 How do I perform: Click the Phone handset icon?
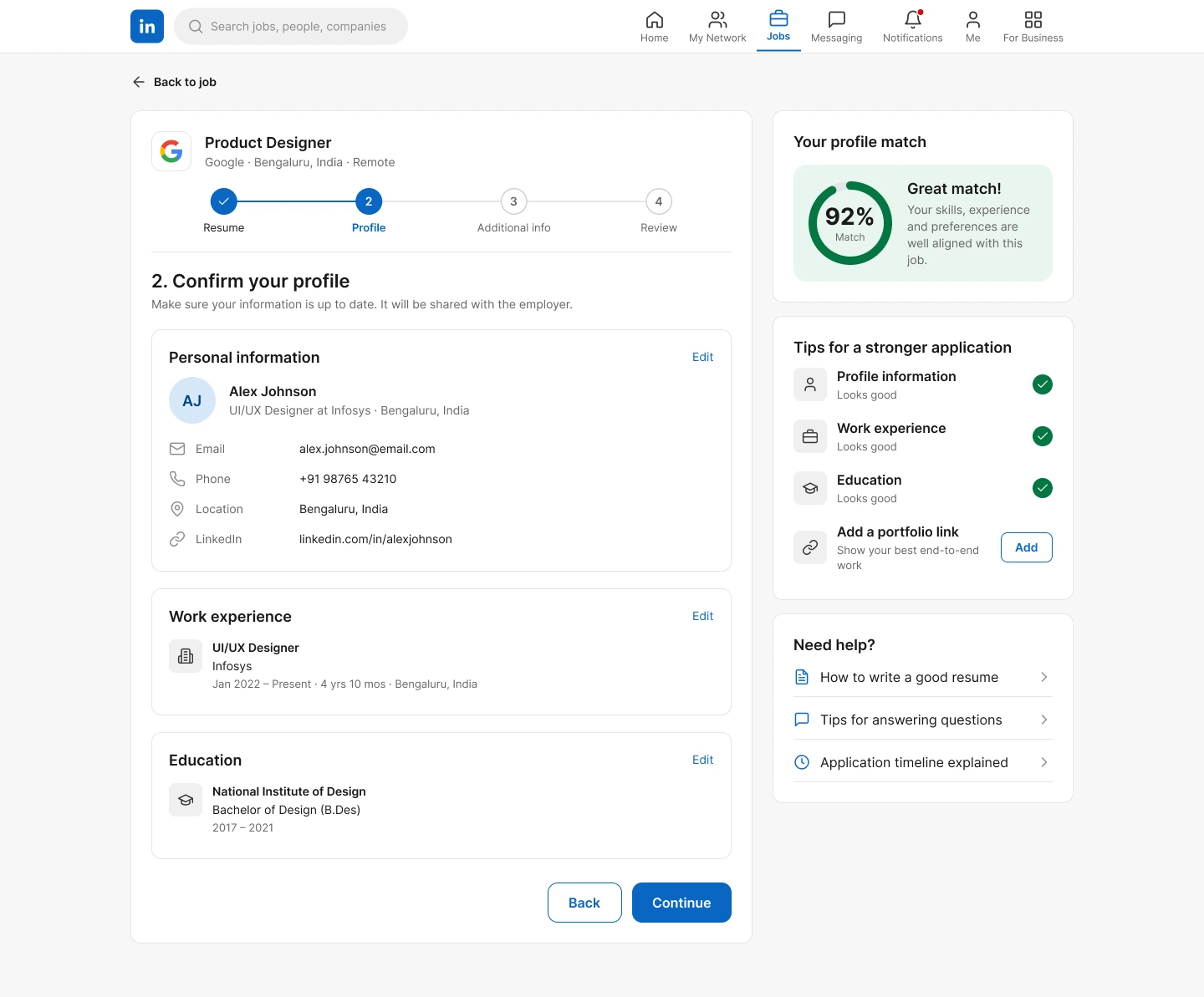point(177,479)
